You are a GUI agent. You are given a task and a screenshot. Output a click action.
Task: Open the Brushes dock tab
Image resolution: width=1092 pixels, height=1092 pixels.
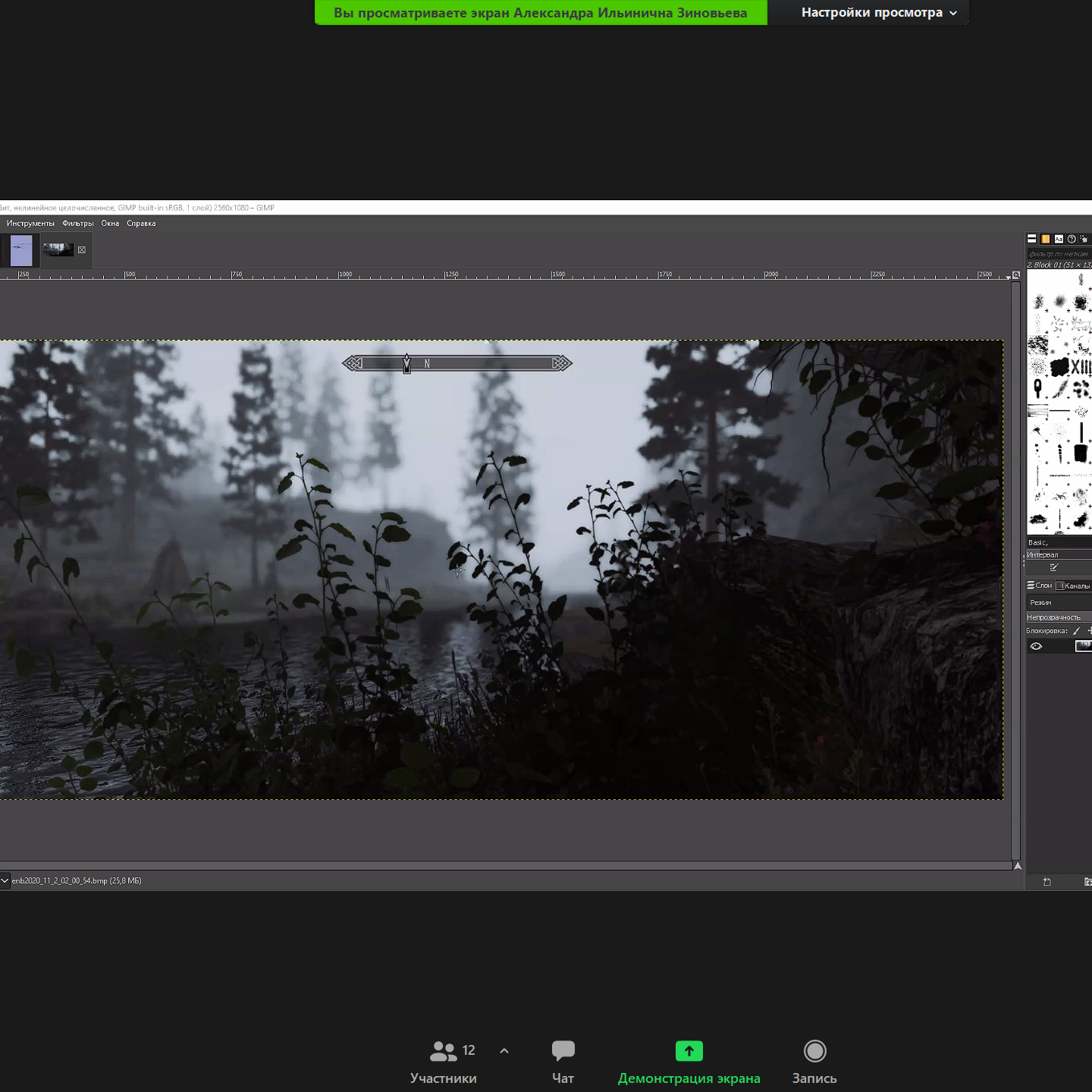click(x=1031, y=239)
